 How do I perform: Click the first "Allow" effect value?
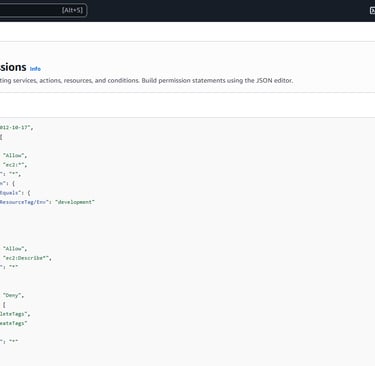tap(15, 155)
